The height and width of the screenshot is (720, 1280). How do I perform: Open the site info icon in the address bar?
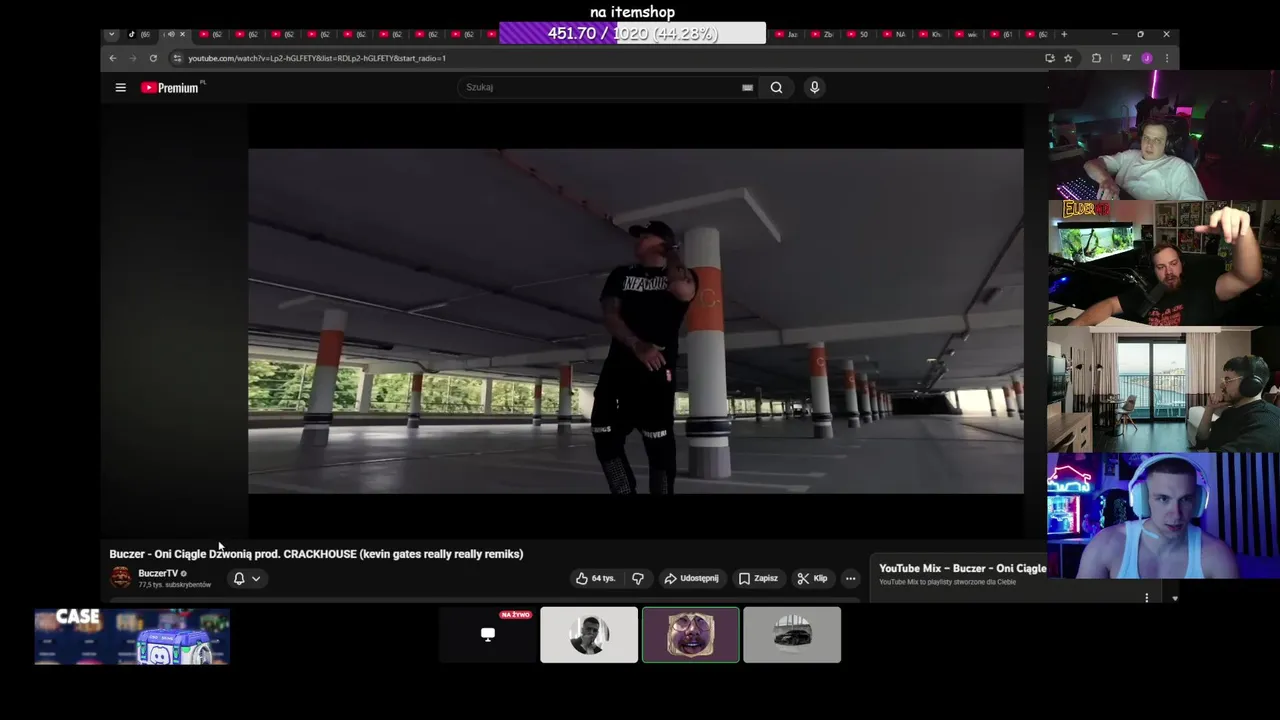pyautogui.click(x=177, y=58)
